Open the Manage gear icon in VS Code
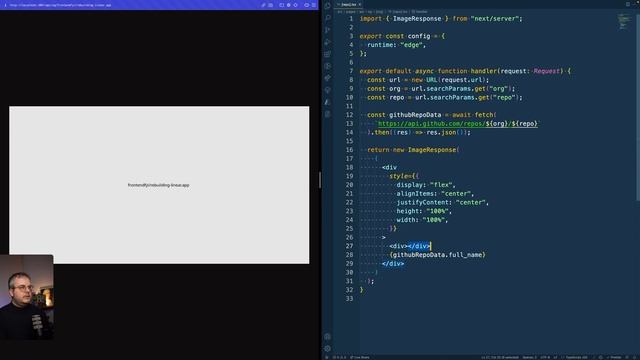 (x=327, y=349)
